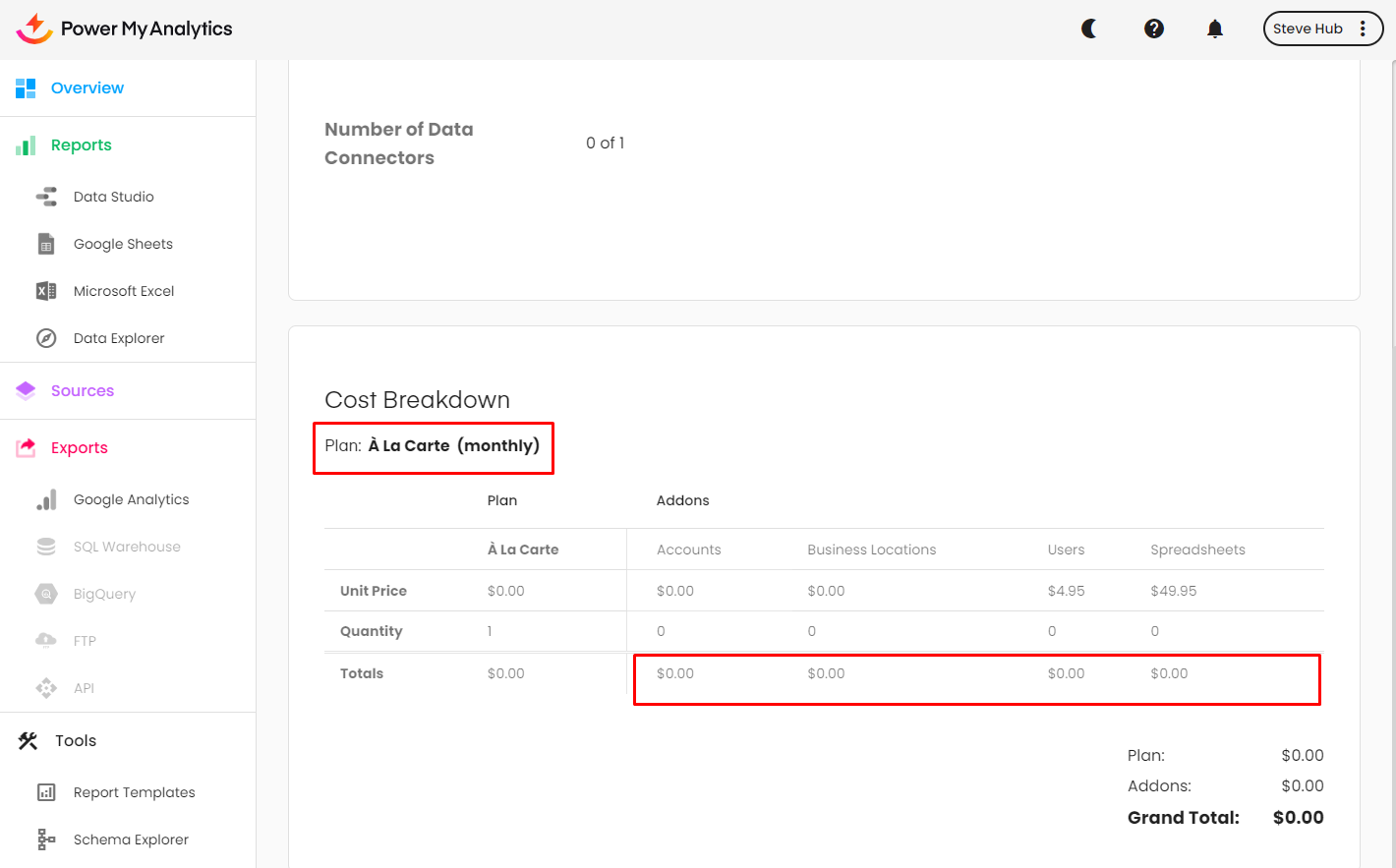
Task: Expand the Exports section
Action: (80, 448)
